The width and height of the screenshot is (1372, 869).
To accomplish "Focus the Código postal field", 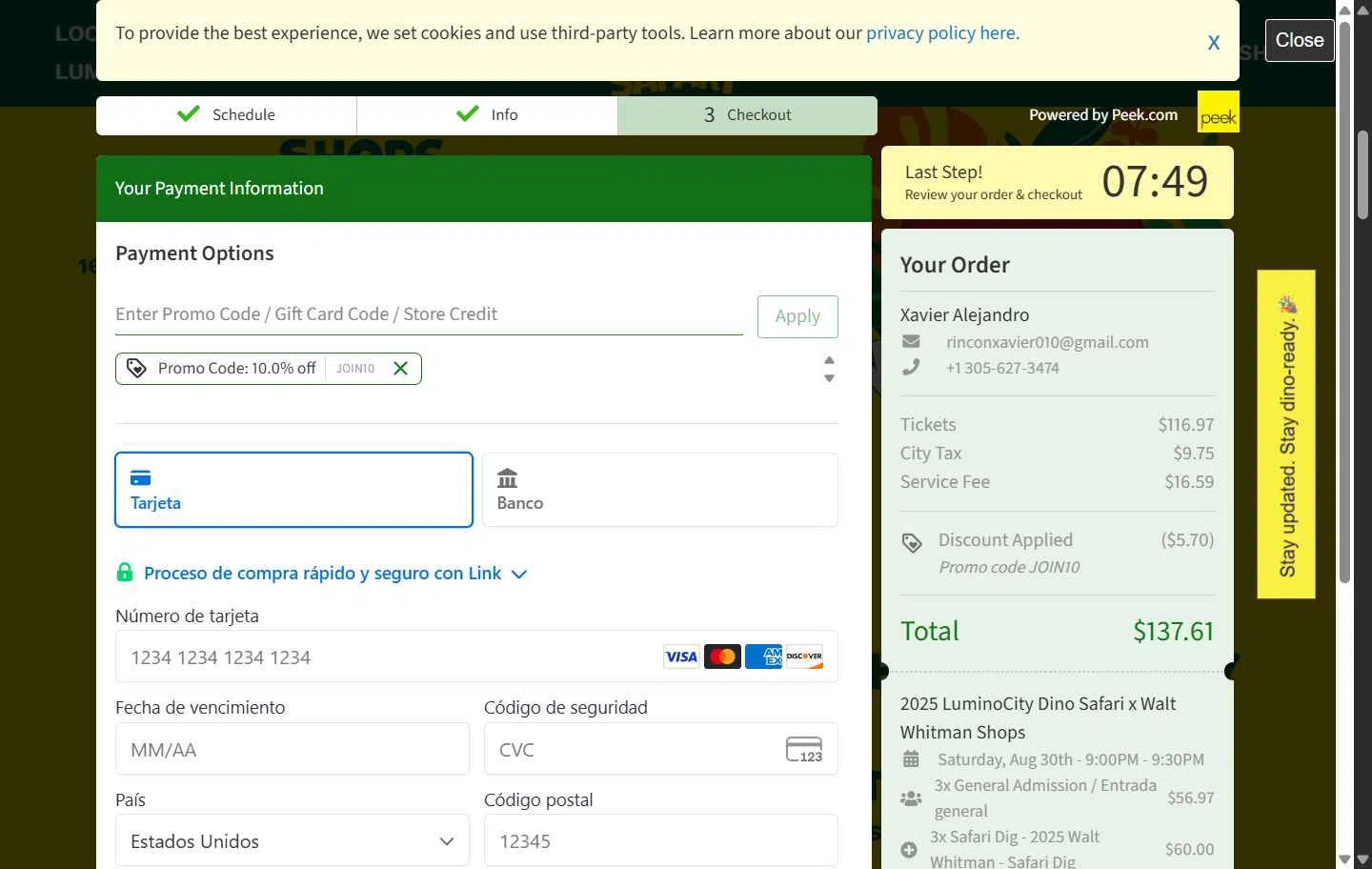I will [660, 840].
